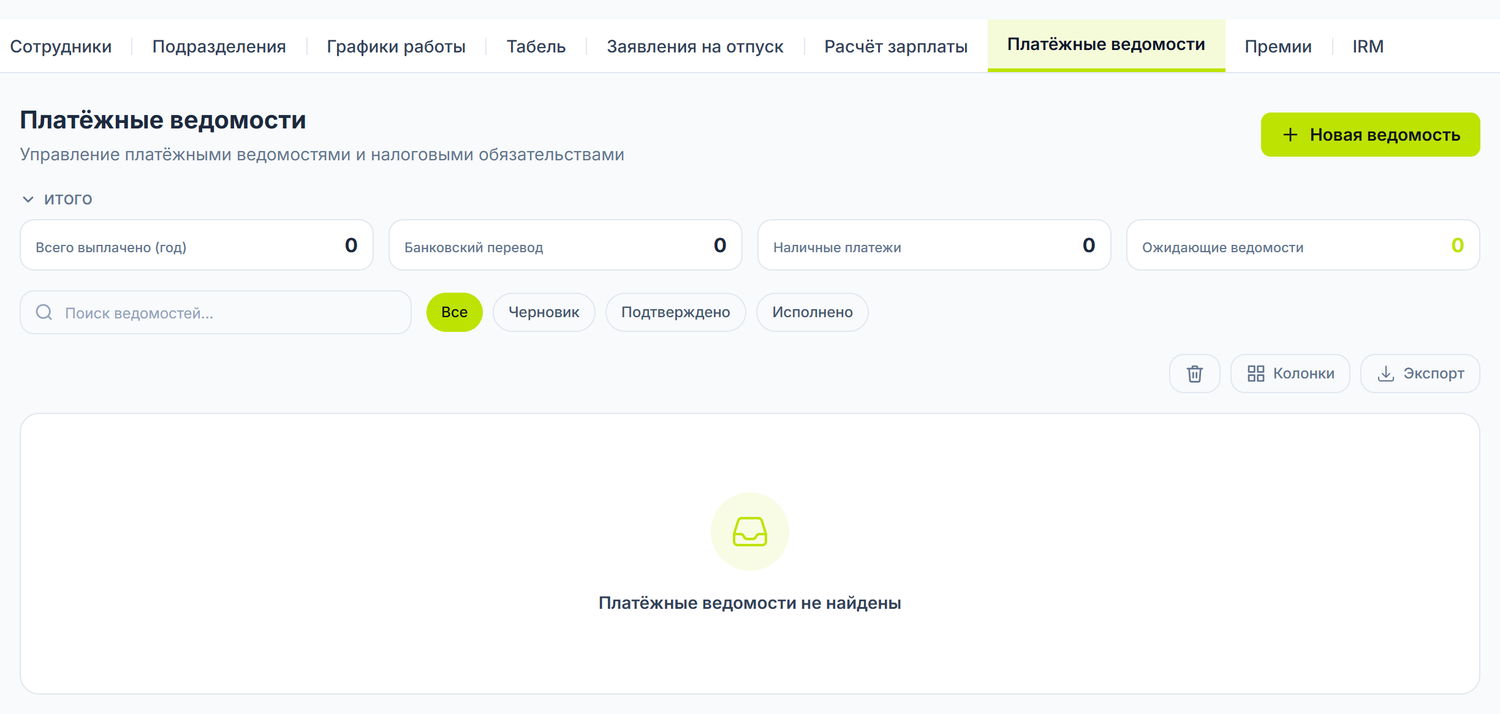Click the trash delete icon button
This screenshot has height=714, width=1500.
pos(1194,373)
